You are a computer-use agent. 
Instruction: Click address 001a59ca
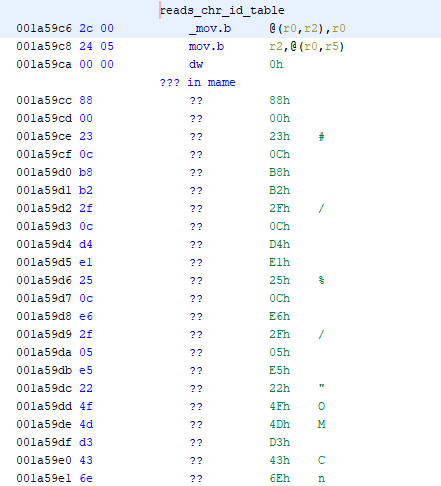44,65
